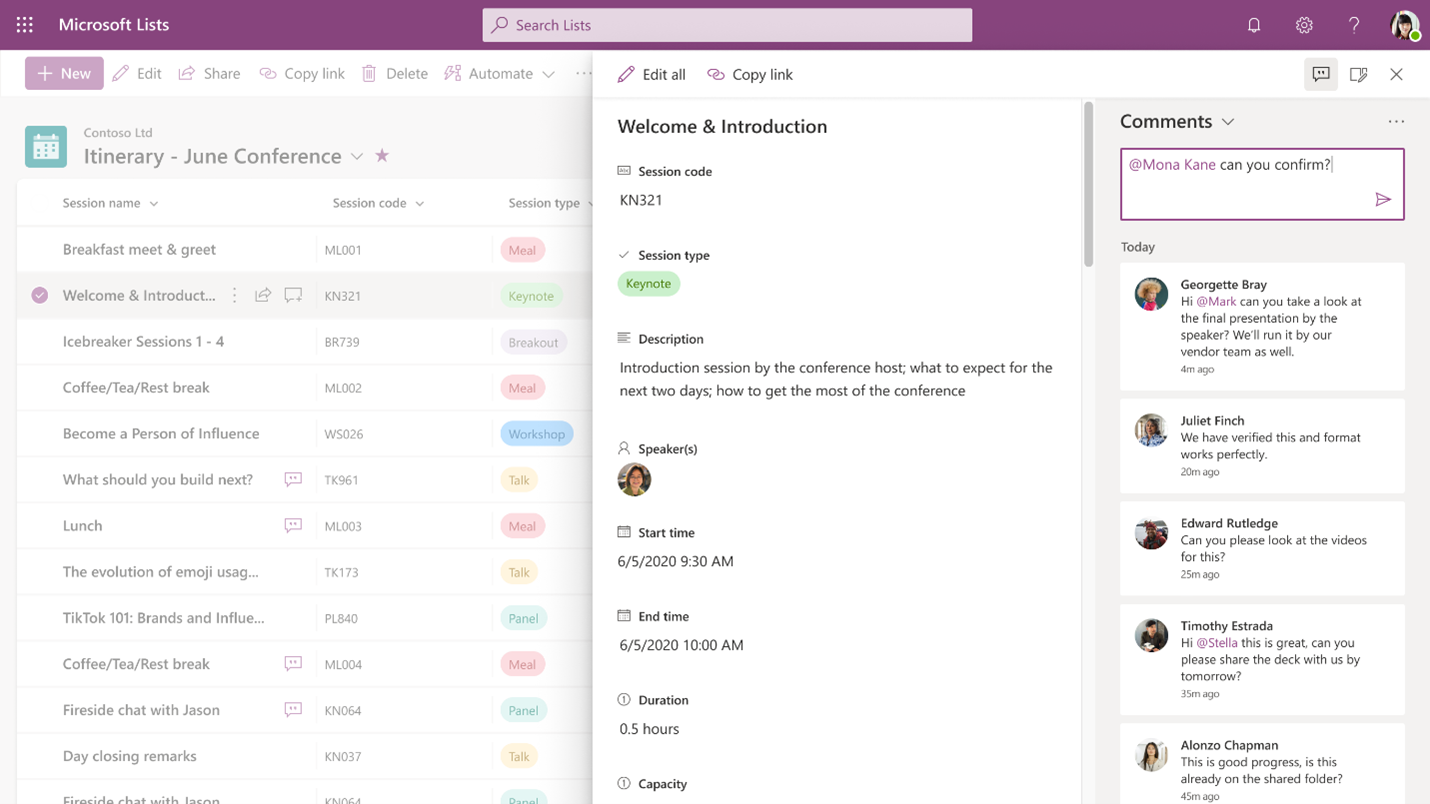The height and width of the screenshot is (804, 1430).
Task: Click the End time value 6/5/2020 10:00 AM
Action: pos(681,645)
